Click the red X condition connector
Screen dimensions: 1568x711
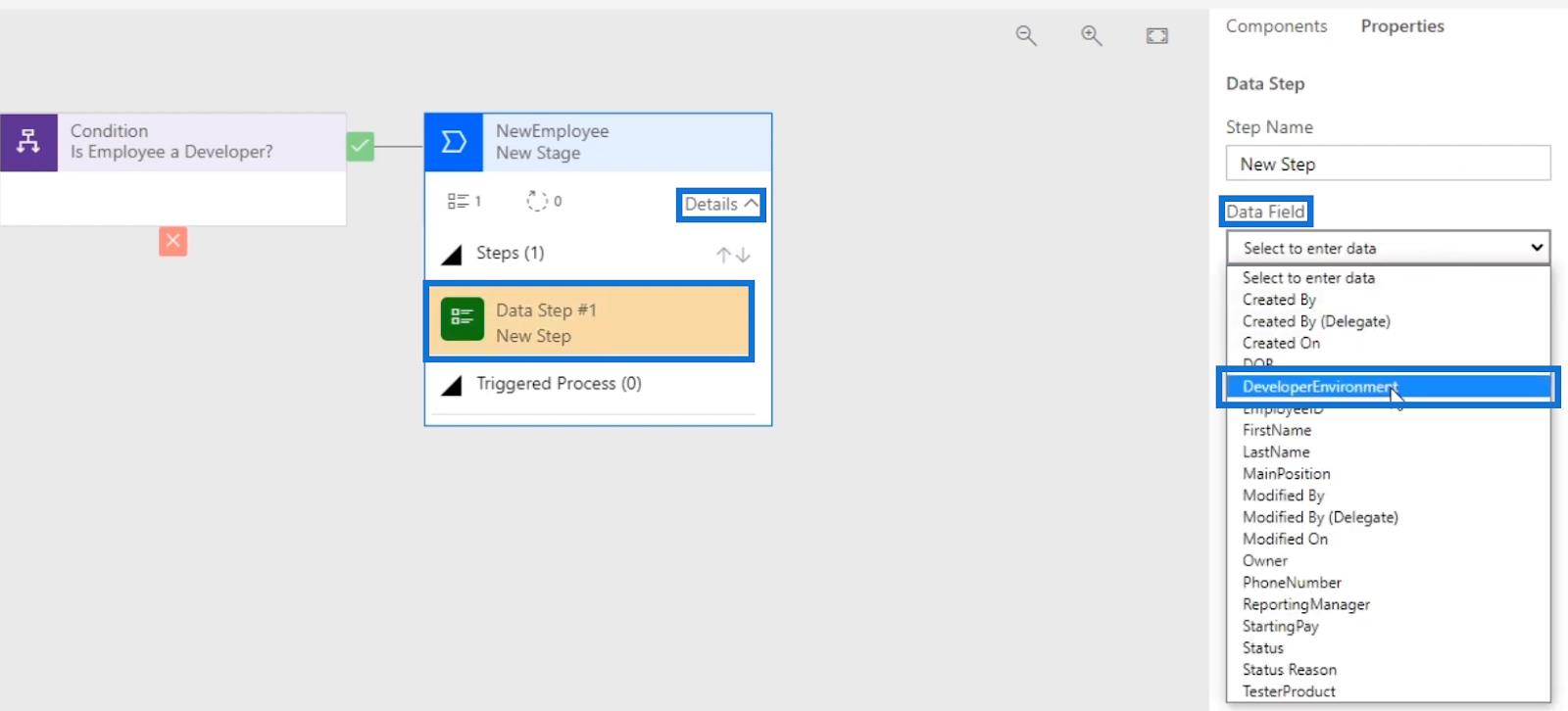pos(172,241)
